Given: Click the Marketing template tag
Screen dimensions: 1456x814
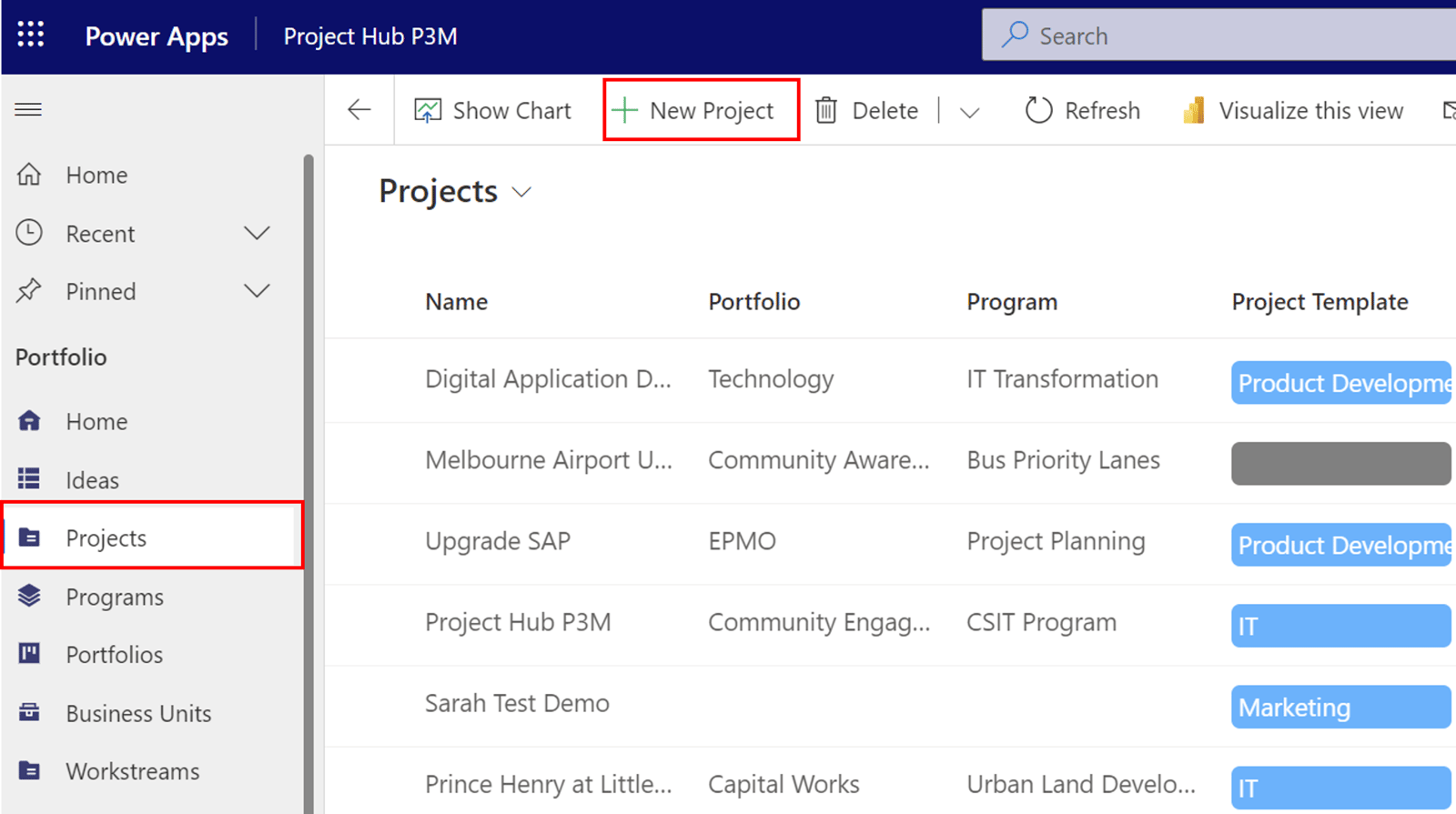Looking at the screenshot, I should point(1340,708).
